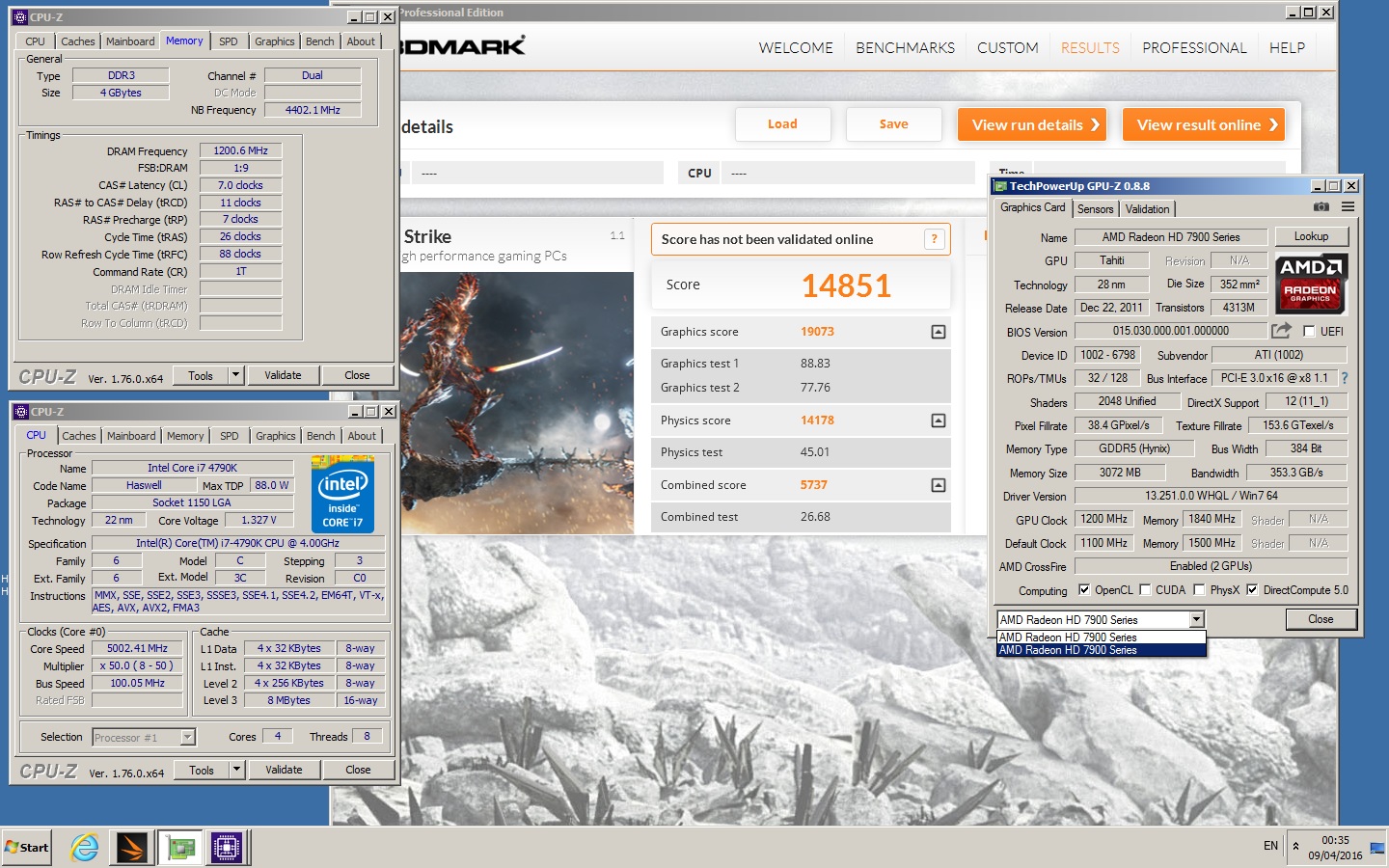Click the CPU-Z memory window title icon
1389x868 pixels.
click(x=19, y=17)
